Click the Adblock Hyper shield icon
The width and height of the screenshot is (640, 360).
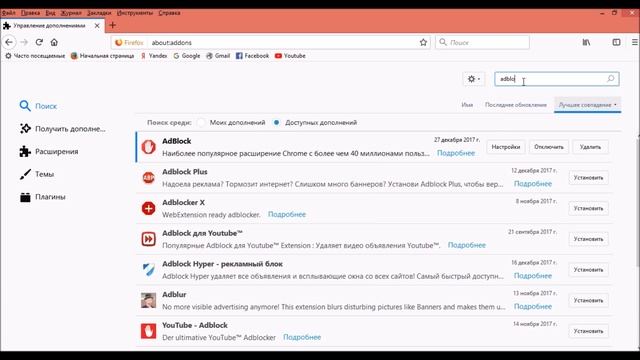[149, 269]
